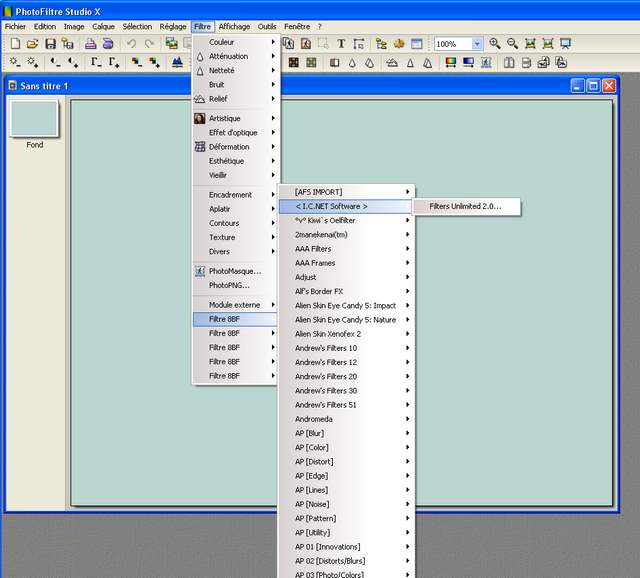Image resolution: width=640 pixels, height=578 pixels.
Task: Open the Réglage menu
Action: click(x=173, y=27)
